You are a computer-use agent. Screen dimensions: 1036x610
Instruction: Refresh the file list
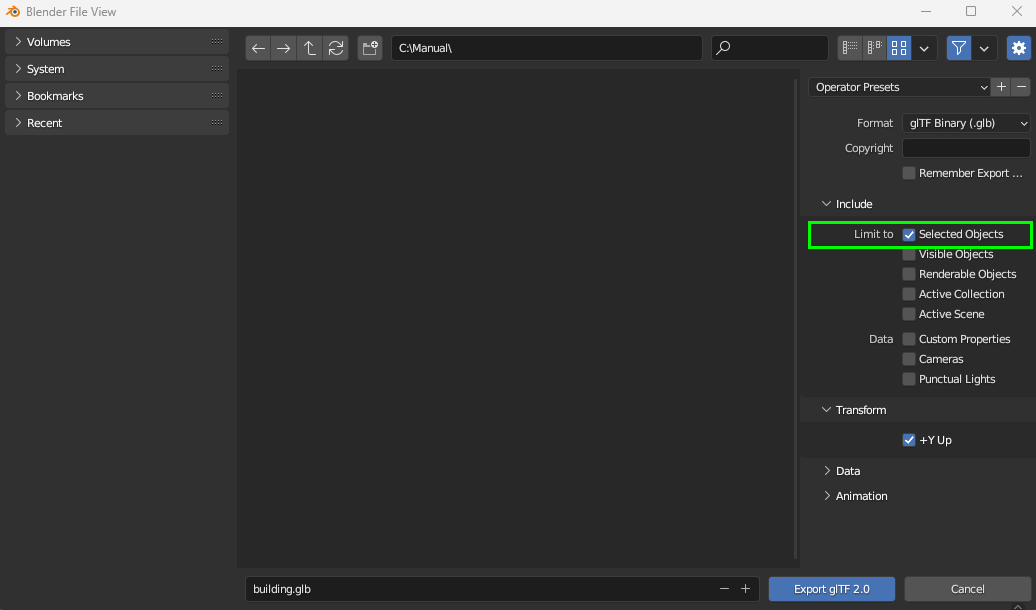[x=336, y=47]
